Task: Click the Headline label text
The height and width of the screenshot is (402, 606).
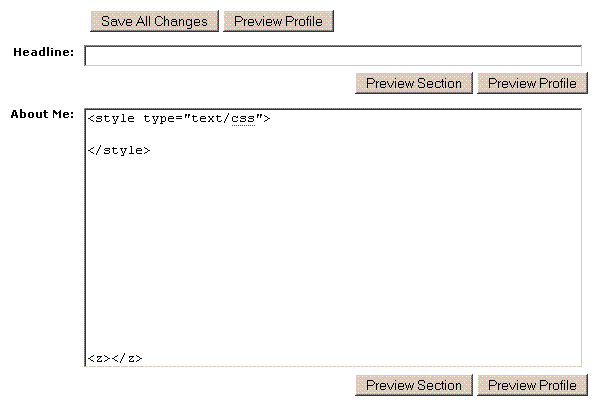Action: pos(43,52)
